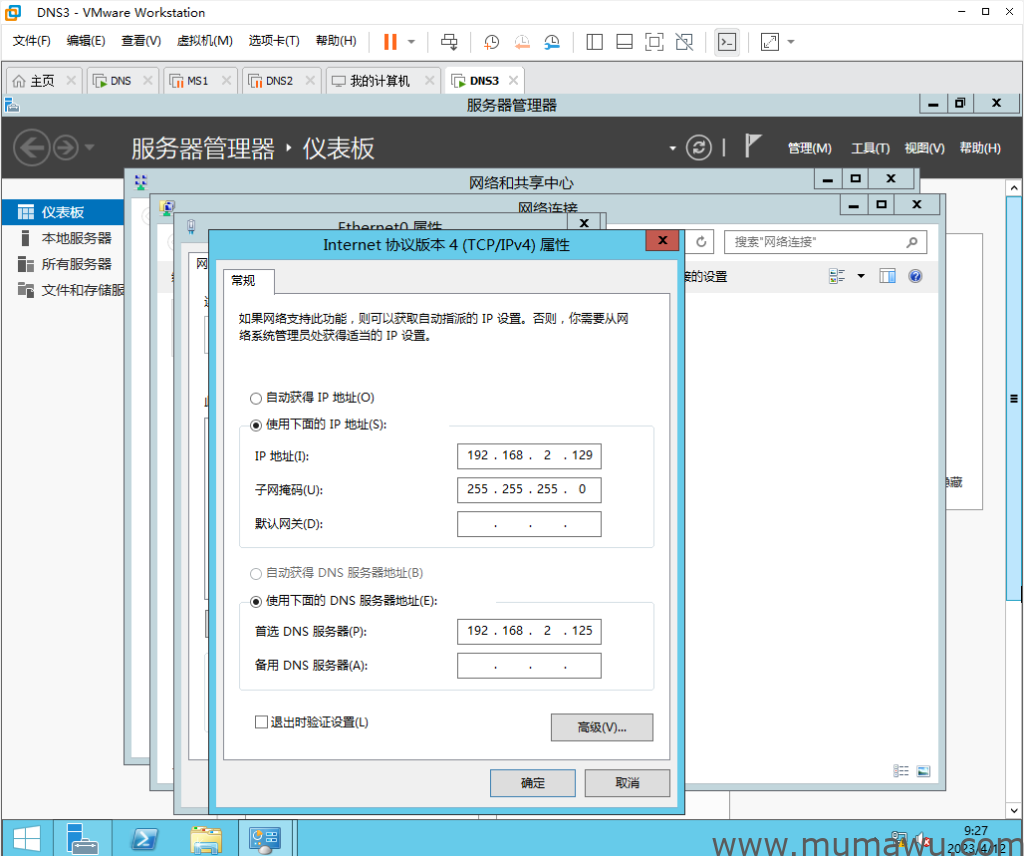Open PowerShell from the taskbar
This screenshot has width=1024, height=856.
click(x=144, y=840)
